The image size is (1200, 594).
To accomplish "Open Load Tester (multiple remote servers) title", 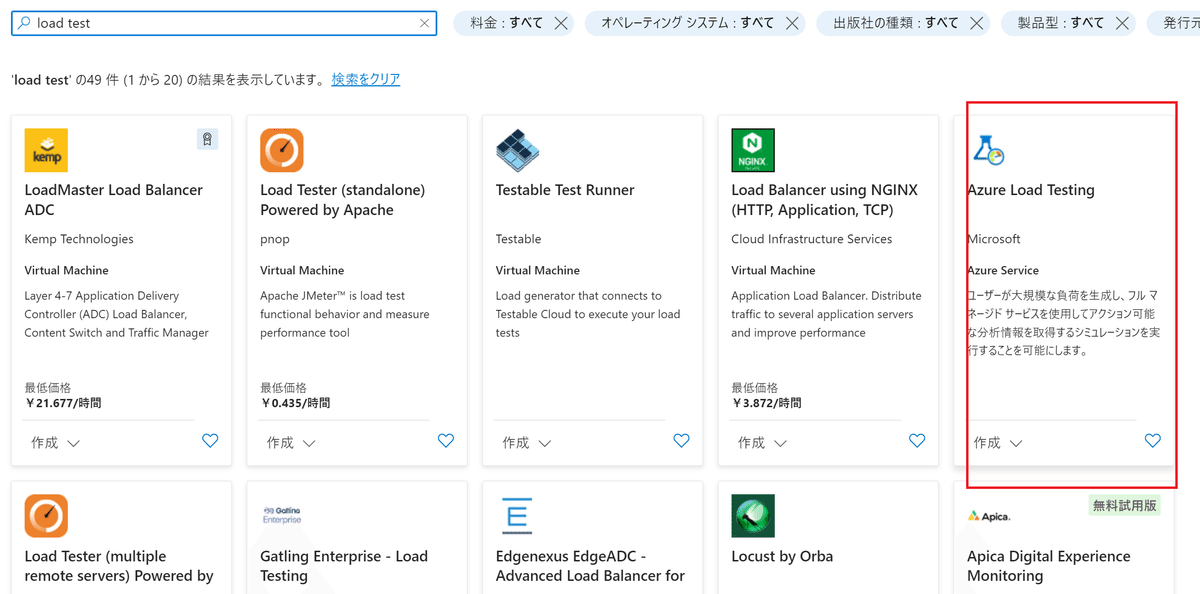I will pyautogui.click(x=119, y=566).
